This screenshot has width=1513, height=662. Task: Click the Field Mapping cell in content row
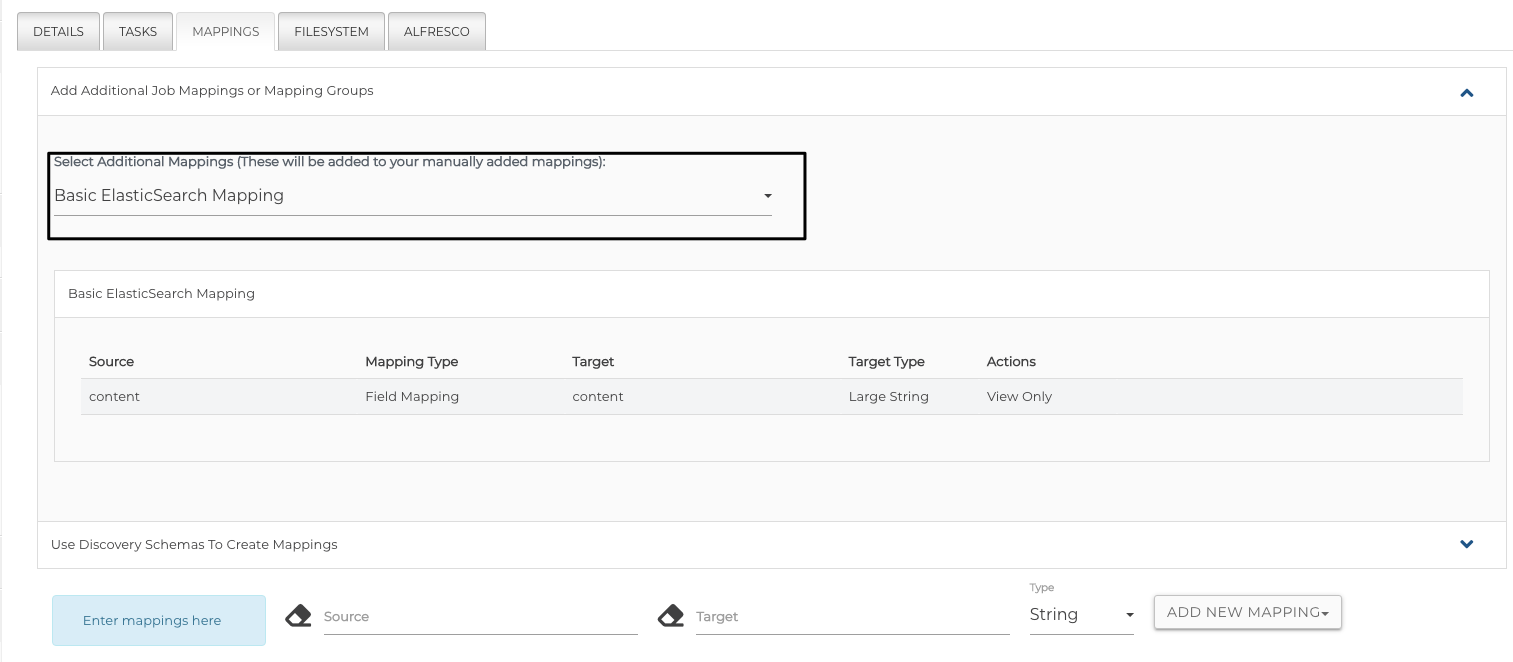pos(412,397)
